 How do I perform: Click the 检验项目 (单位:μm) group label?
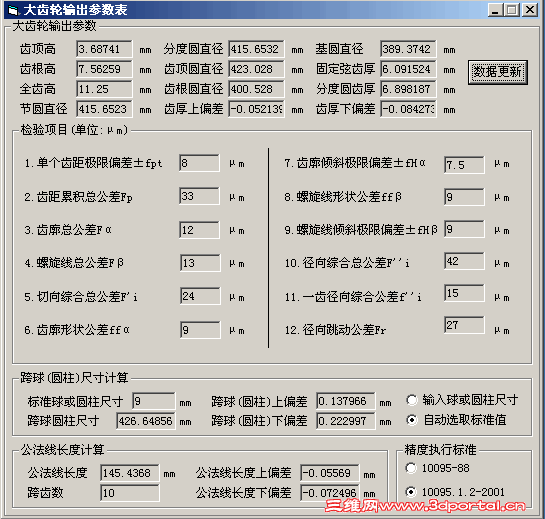[74, 130]
